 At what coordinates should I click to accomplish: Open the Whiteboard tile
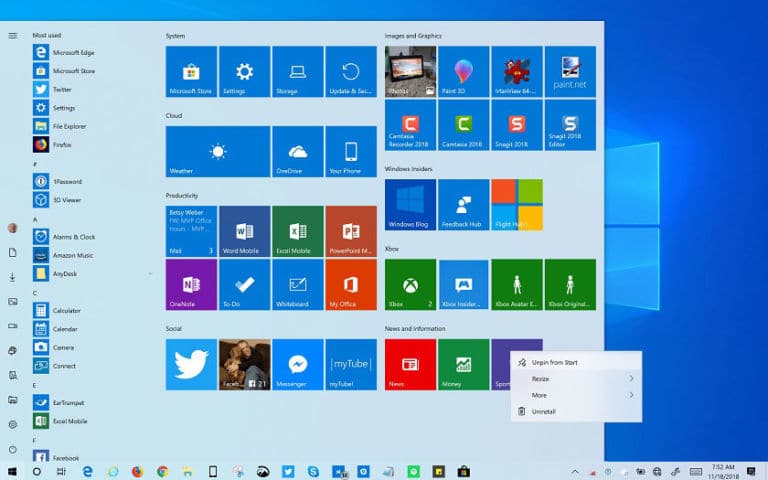click(x=298, y=285)
